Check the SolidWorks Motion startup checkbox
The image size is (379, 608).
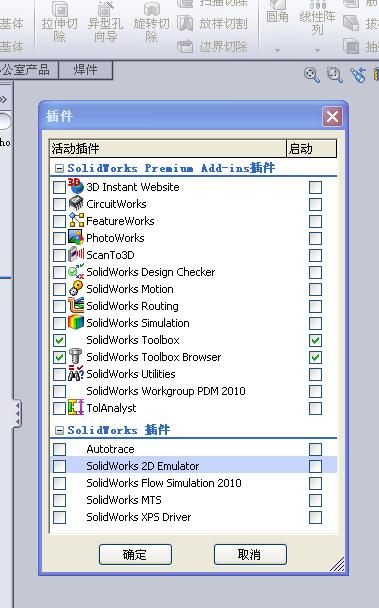(315, 289)
